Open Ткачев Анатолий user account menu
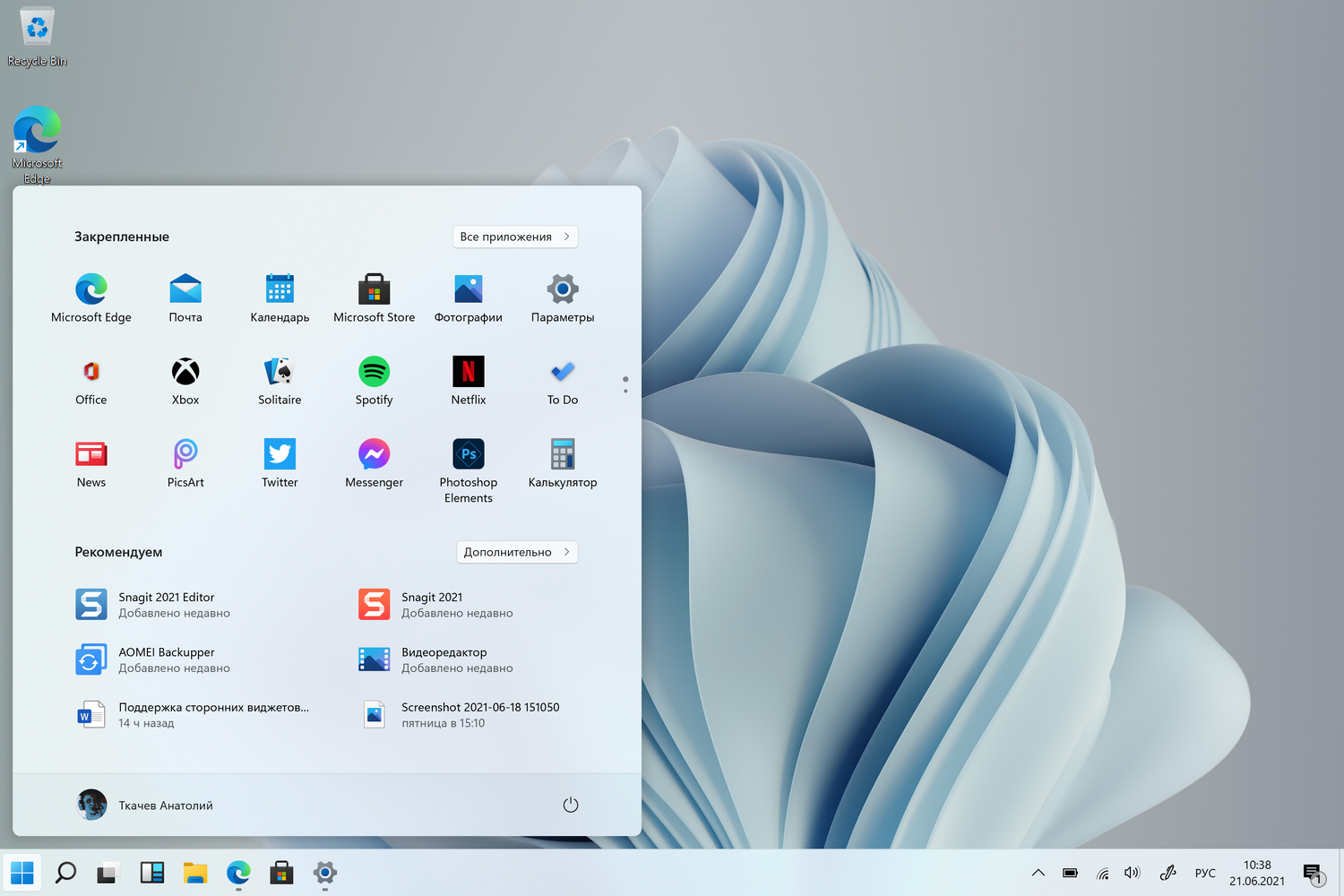1344x896 pixels. (145, 805)
